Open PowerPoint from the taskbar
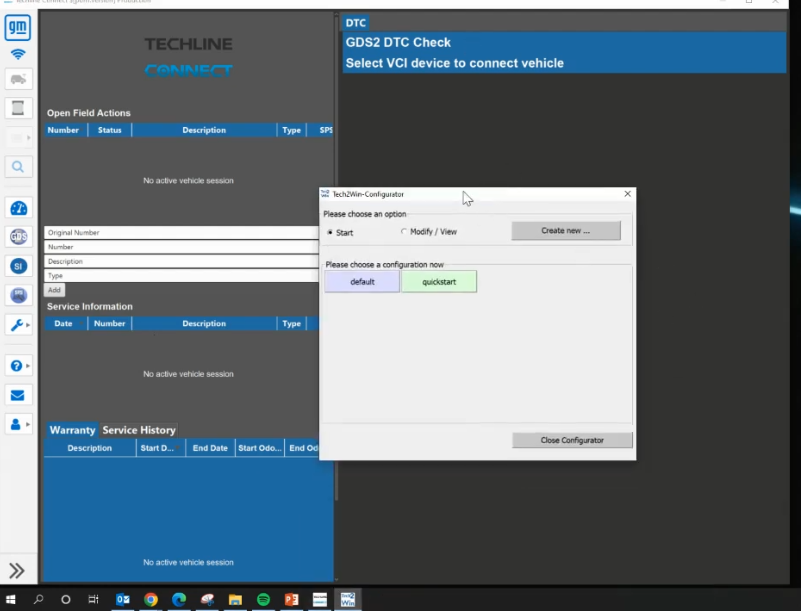Image resolution: width=801 pixels, height=613 pixels. click(x=291, y=600)
